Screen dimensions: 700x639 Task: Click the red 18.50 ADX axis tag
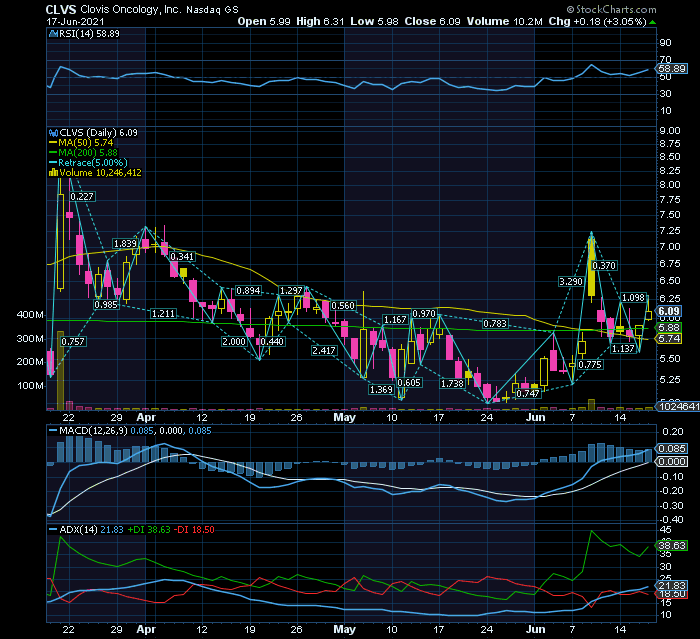coord(672,594)
